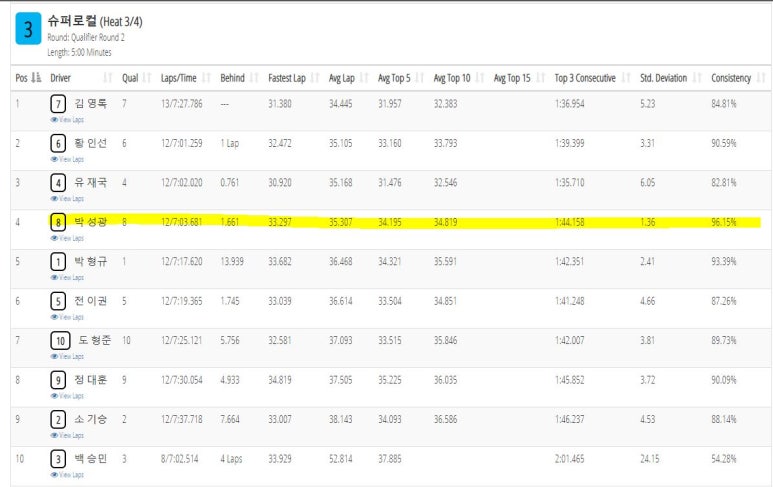Sort table by Avg Top 5 column
The height and width of the screenshot is (487, 773).
point(401,78)
